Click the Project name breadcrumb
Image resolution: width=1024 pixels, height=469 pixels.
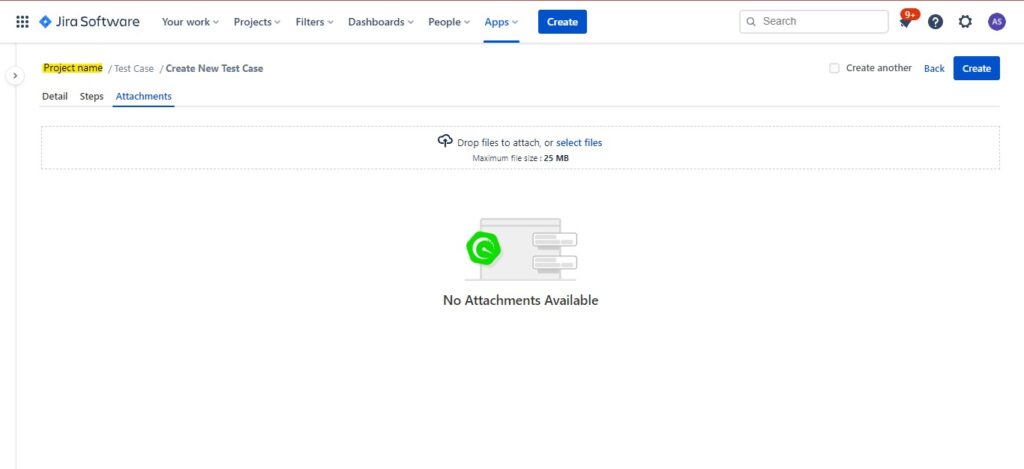pyautogui.click(x=72, y=68)
